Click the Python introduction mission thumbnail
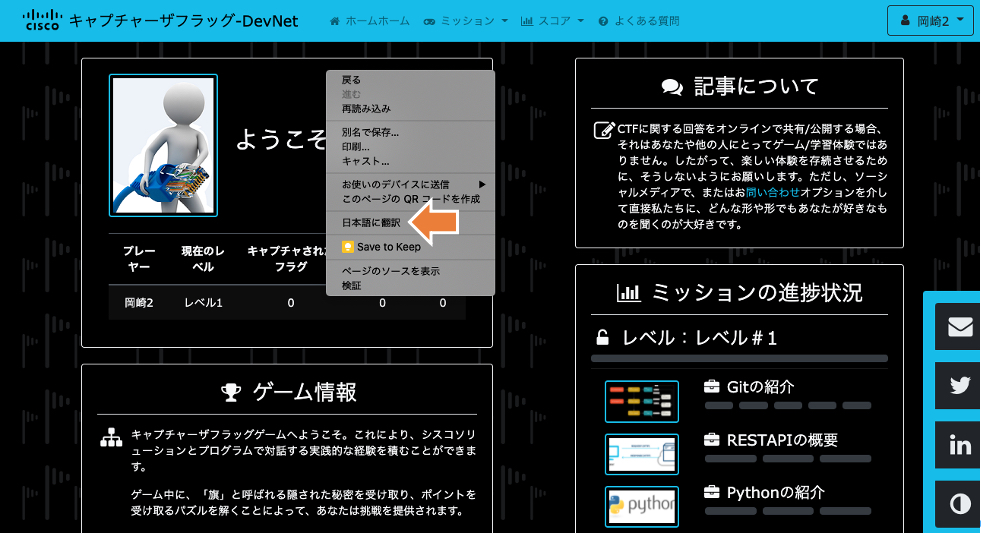 [641, 506]
